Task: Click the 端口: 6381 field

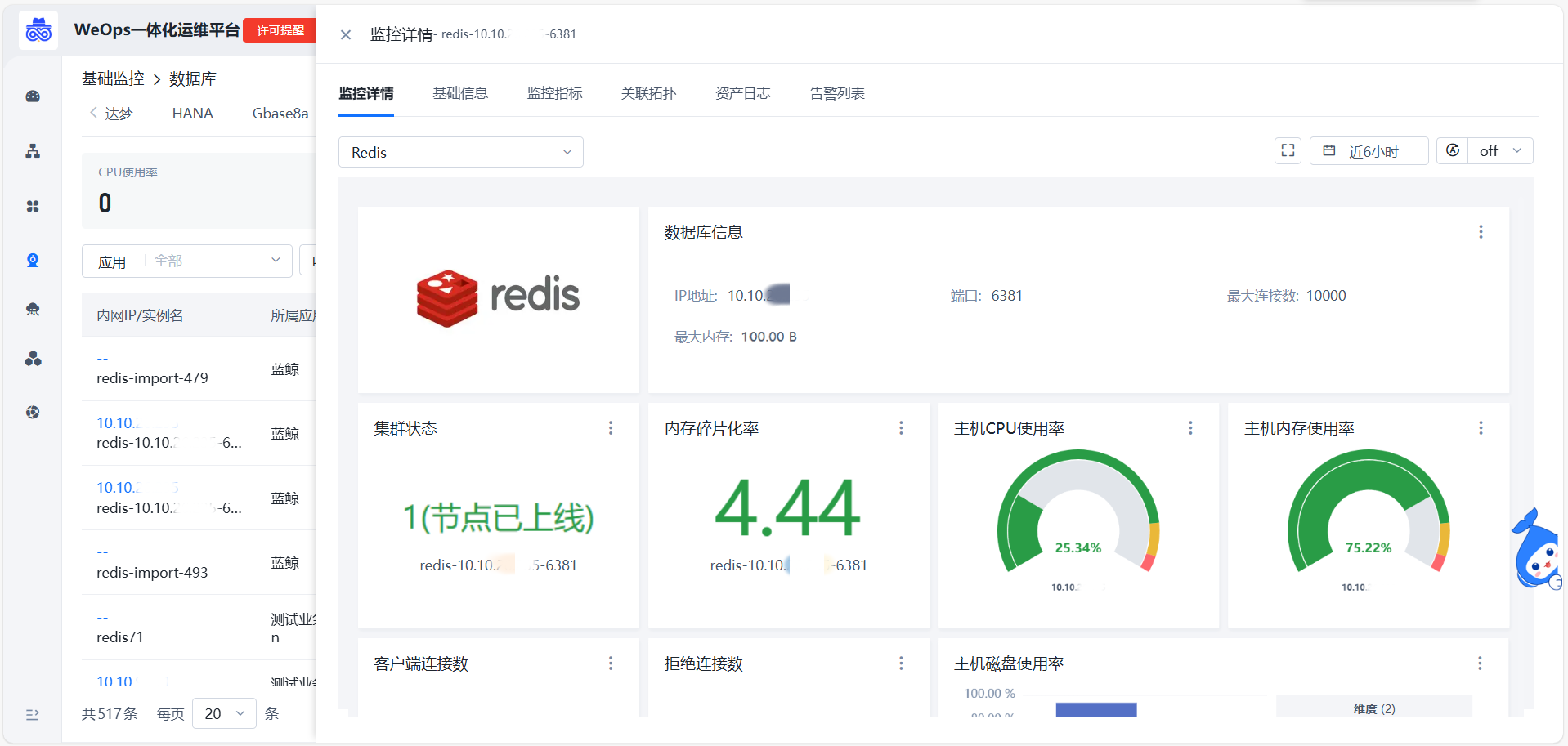Action: pos(986,296)
